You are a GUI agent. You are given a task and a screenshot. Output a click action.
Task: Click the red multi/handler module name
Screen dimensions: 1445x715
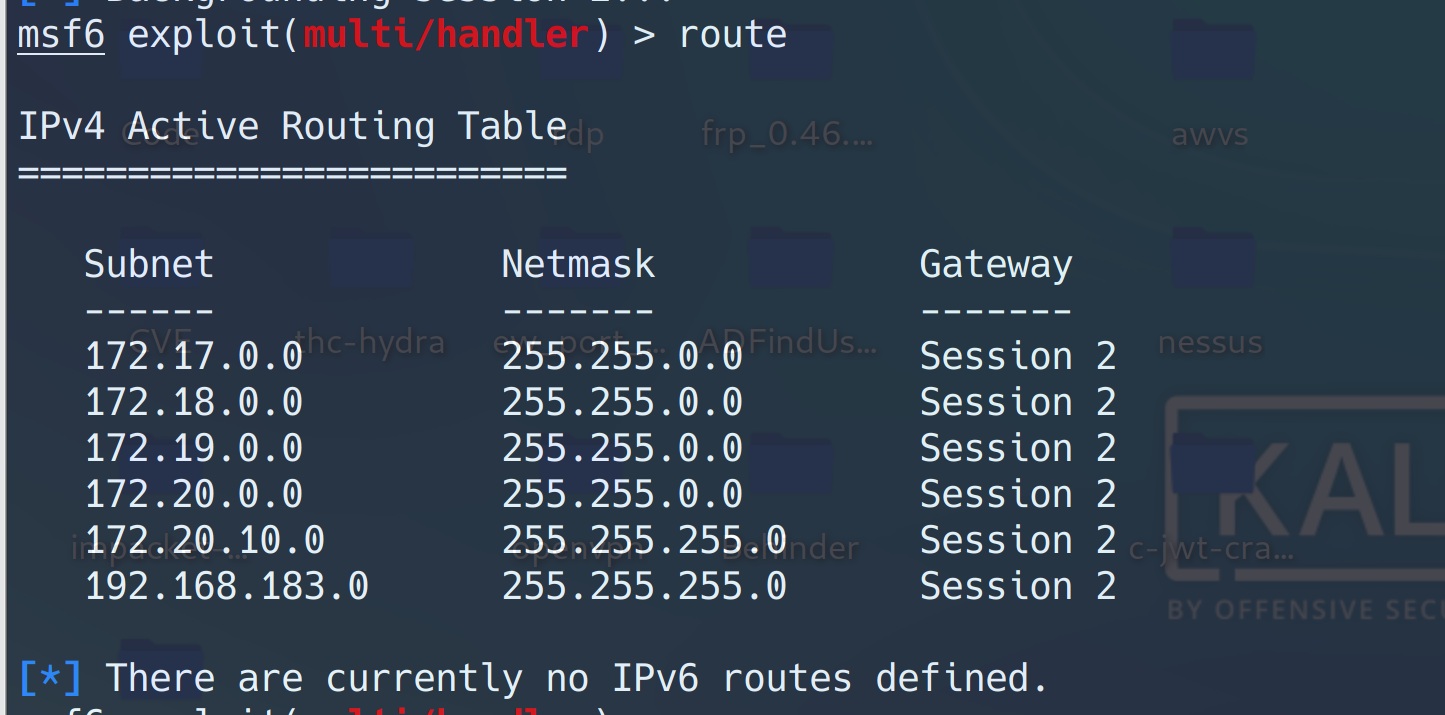pos(445,35)
